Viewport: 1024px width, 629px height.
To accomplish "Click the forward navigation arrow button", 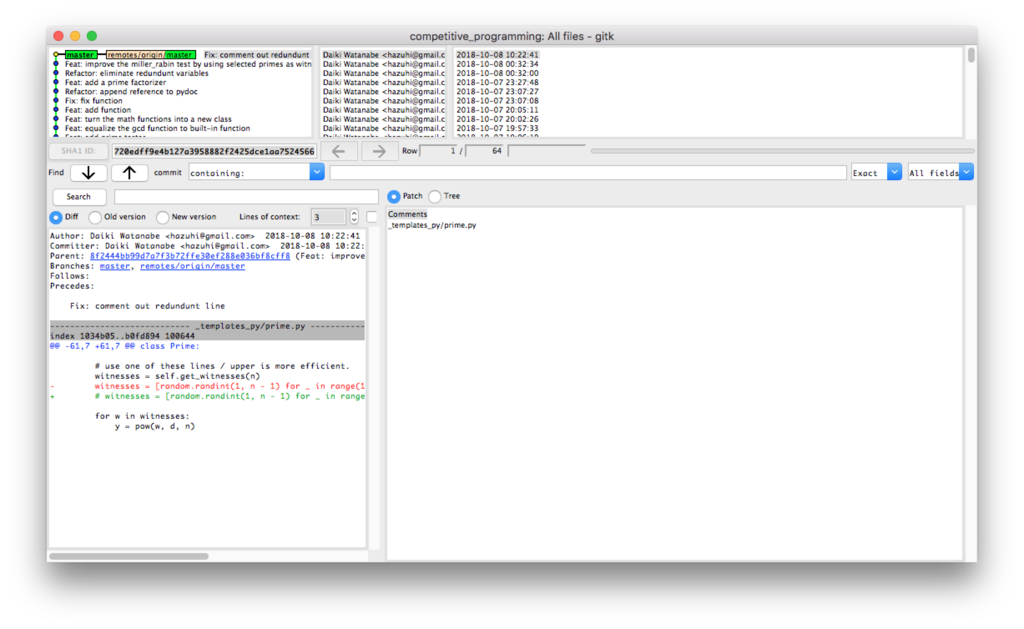I will [x=379, y=151].
